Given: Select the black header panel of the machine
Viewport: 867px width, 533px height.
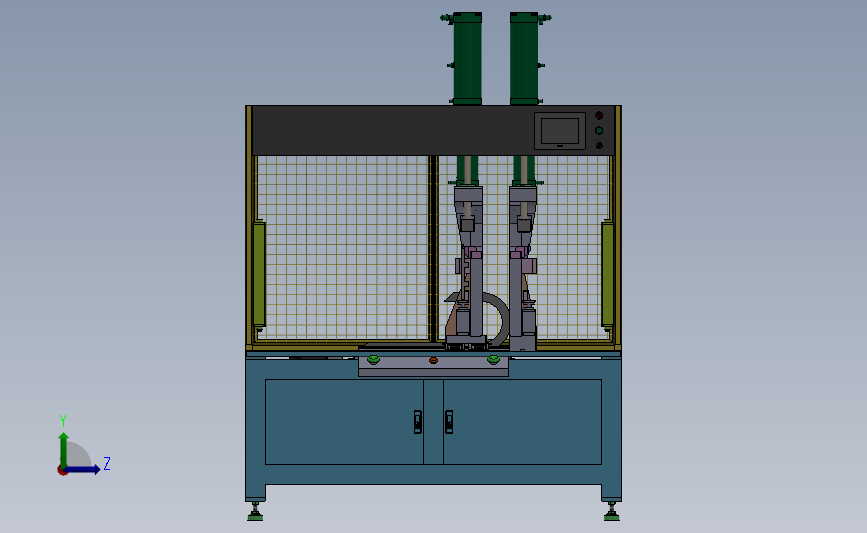Looking at the screenshot, I should 434,130.
